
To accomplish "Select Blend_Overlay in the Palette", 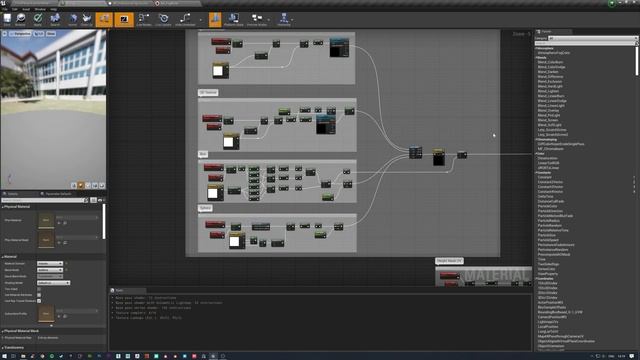I will (549, 111).
